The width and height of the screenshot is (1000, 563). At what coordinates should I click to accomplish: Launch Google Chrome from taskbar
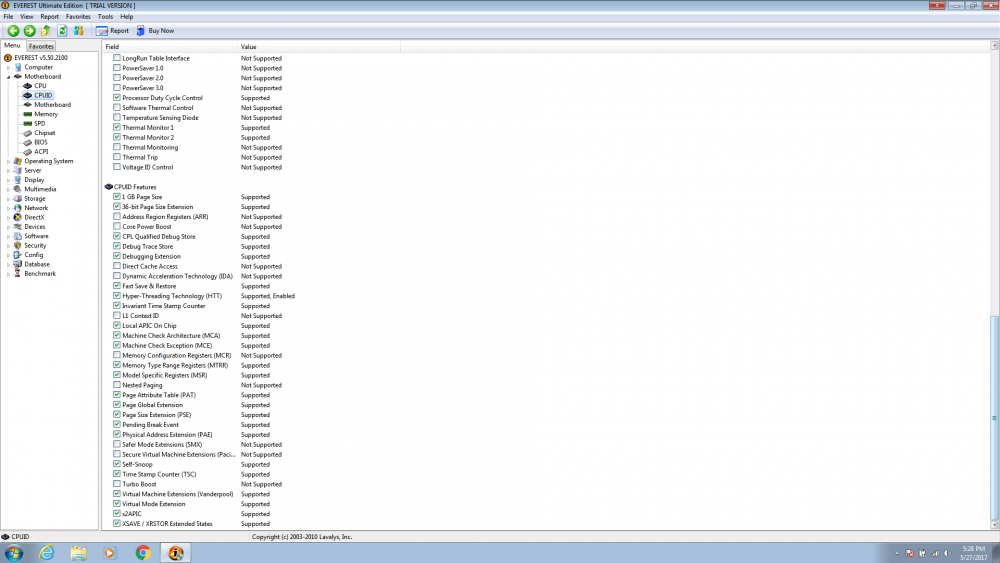143,553
